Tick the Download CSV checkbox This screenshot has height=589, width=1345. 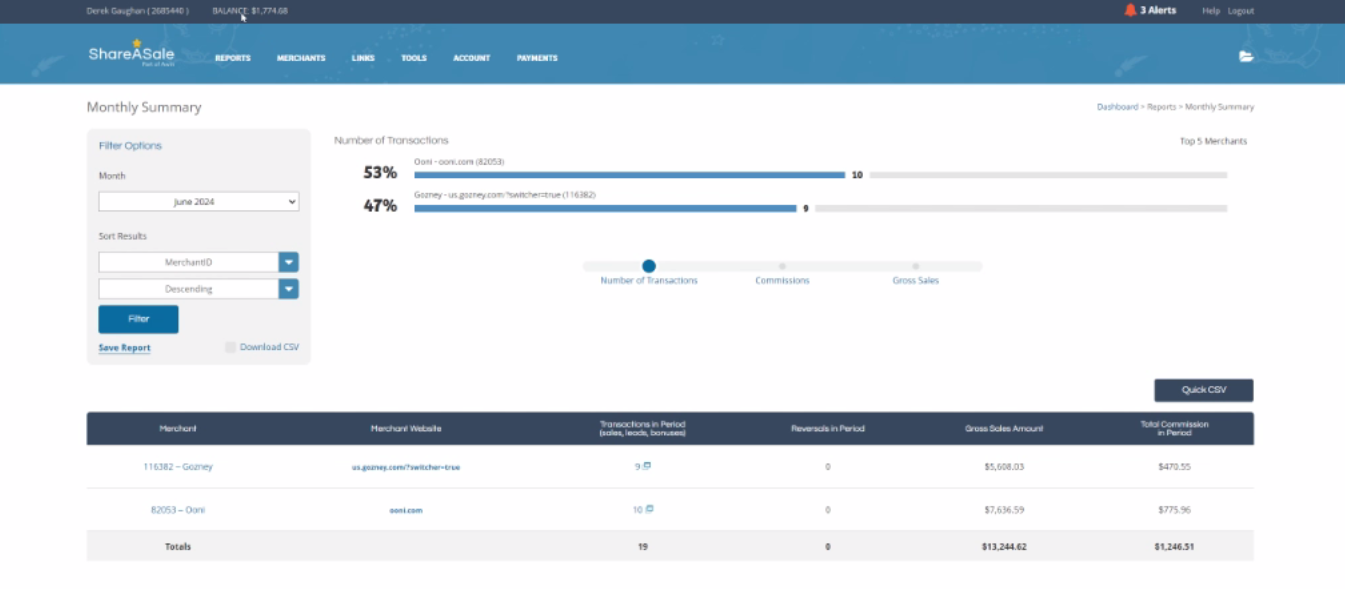coord(231,347)
